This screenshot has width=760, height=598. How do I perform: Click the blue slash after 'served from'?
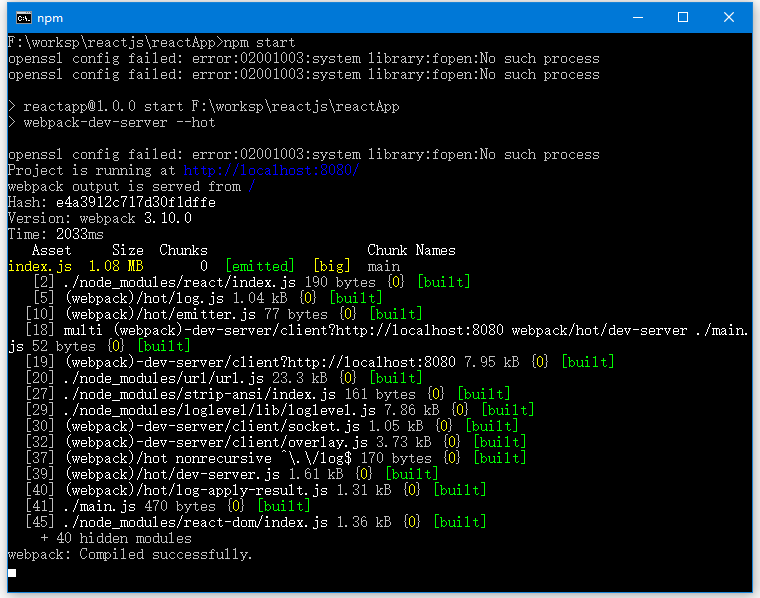click(251, 186)
